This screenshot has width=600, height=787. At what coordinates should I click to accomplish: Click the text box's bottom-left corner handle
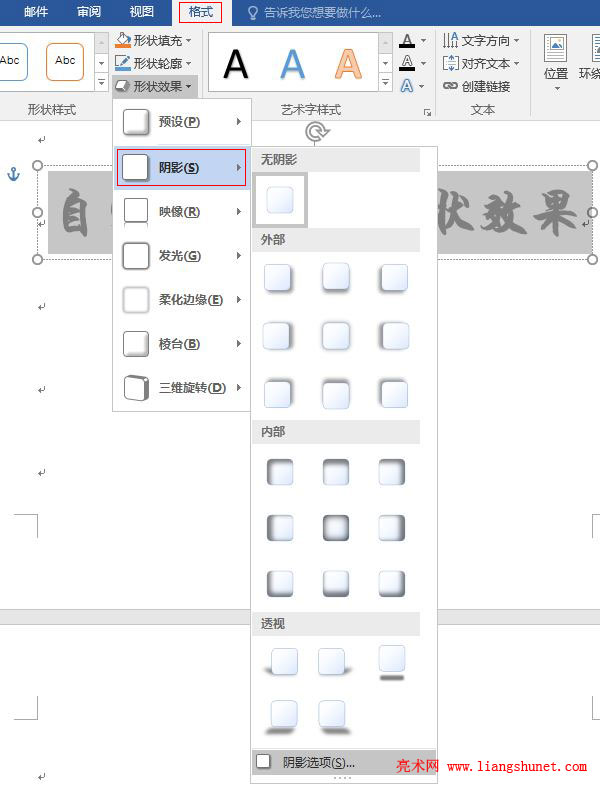coord(37,259)
